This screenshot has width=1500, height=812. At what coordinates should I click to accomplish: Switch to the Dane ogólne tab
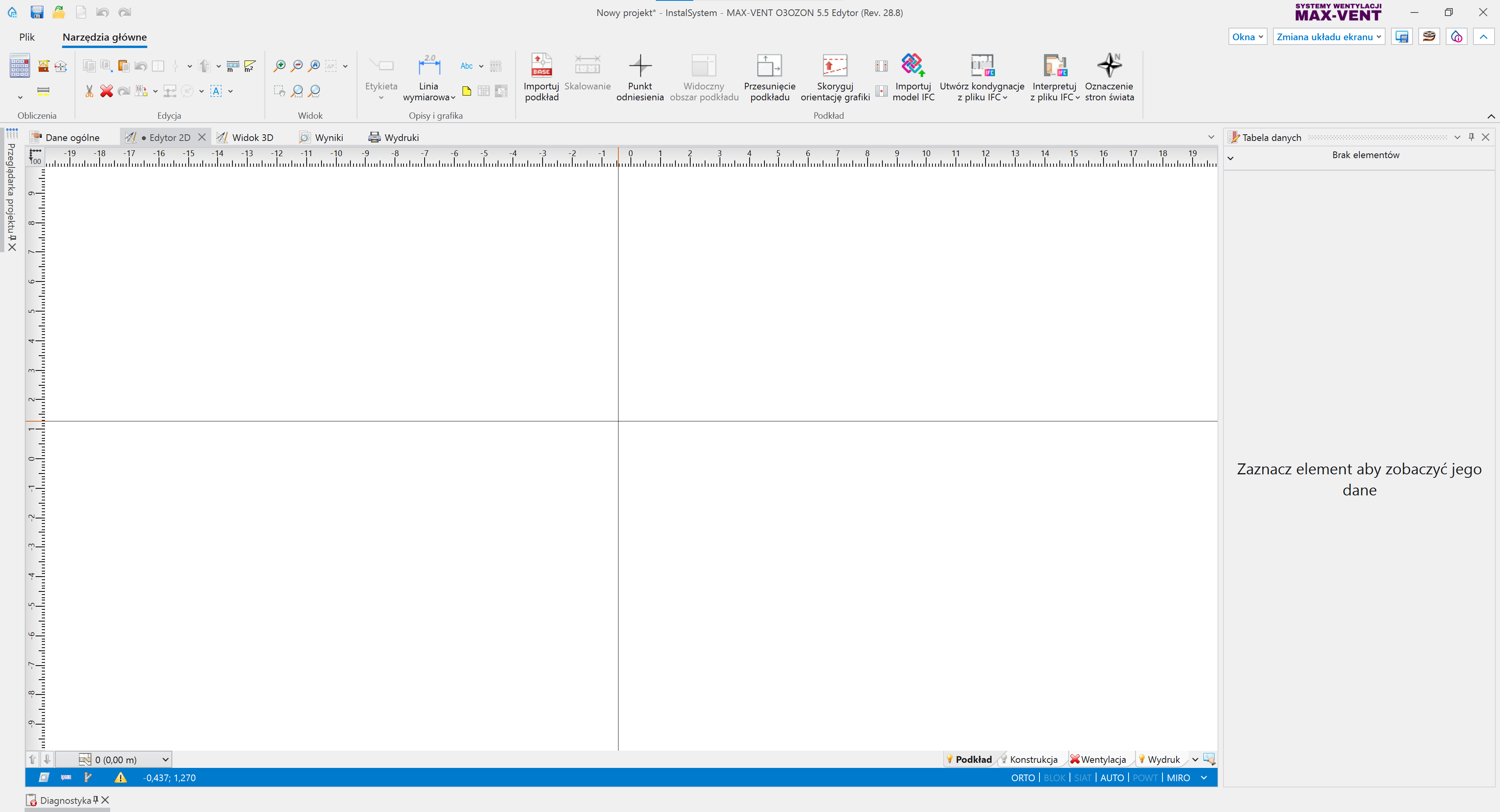[64, 137]
